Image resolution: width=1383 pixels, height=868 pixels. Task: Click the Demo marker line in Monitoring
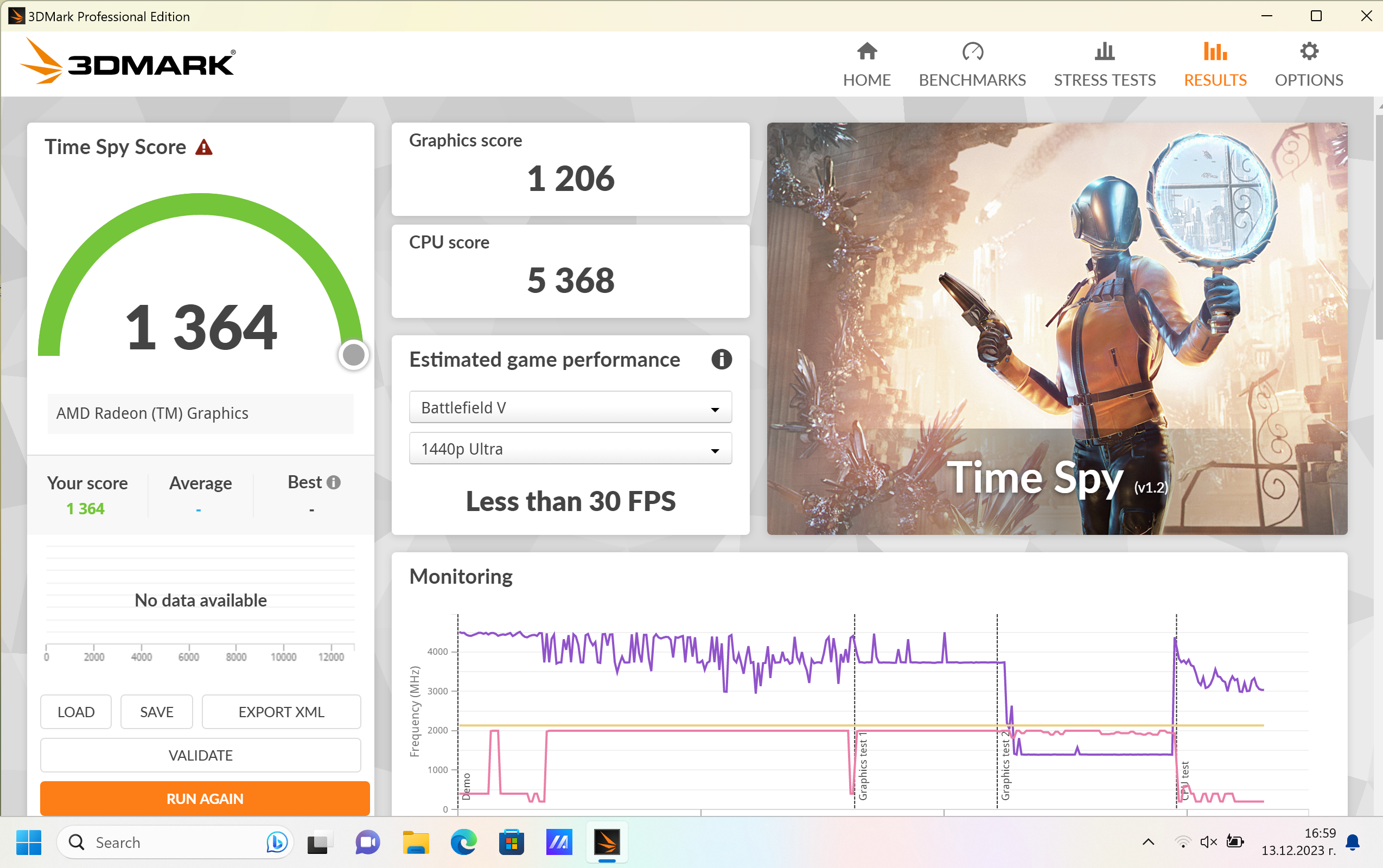pyautogui.click(x=458, y=711)
